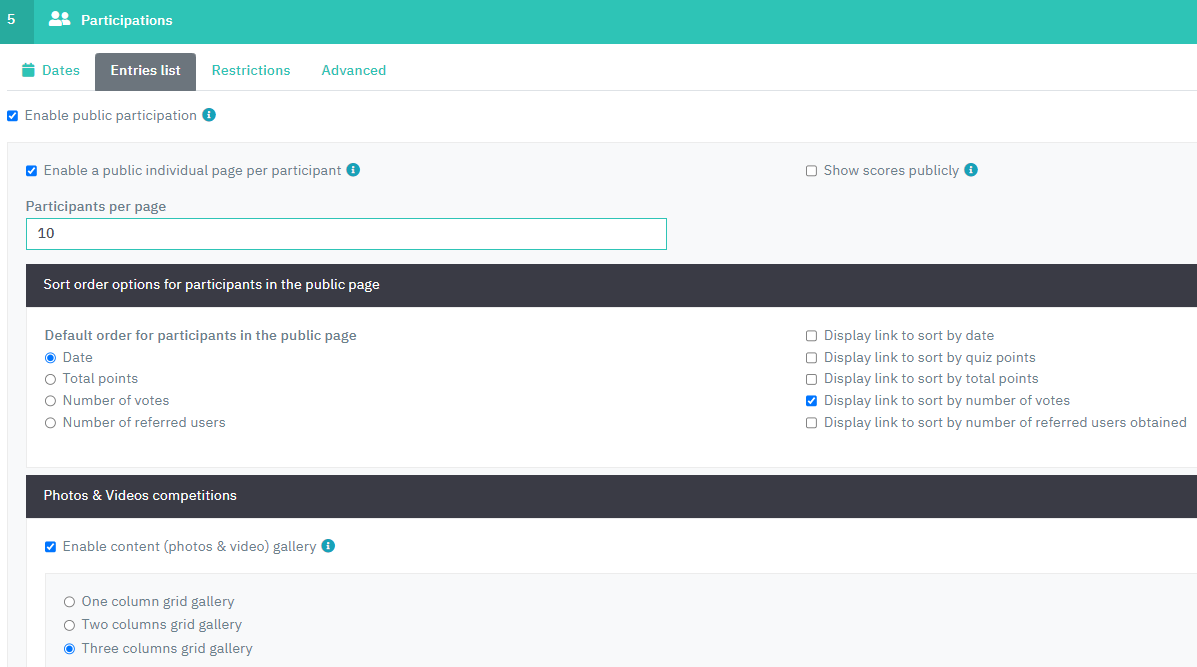This screenshot has height=667, width=1197.
Task: Click info icon next to Show scores publicly
Action: (x=971, y=170)
